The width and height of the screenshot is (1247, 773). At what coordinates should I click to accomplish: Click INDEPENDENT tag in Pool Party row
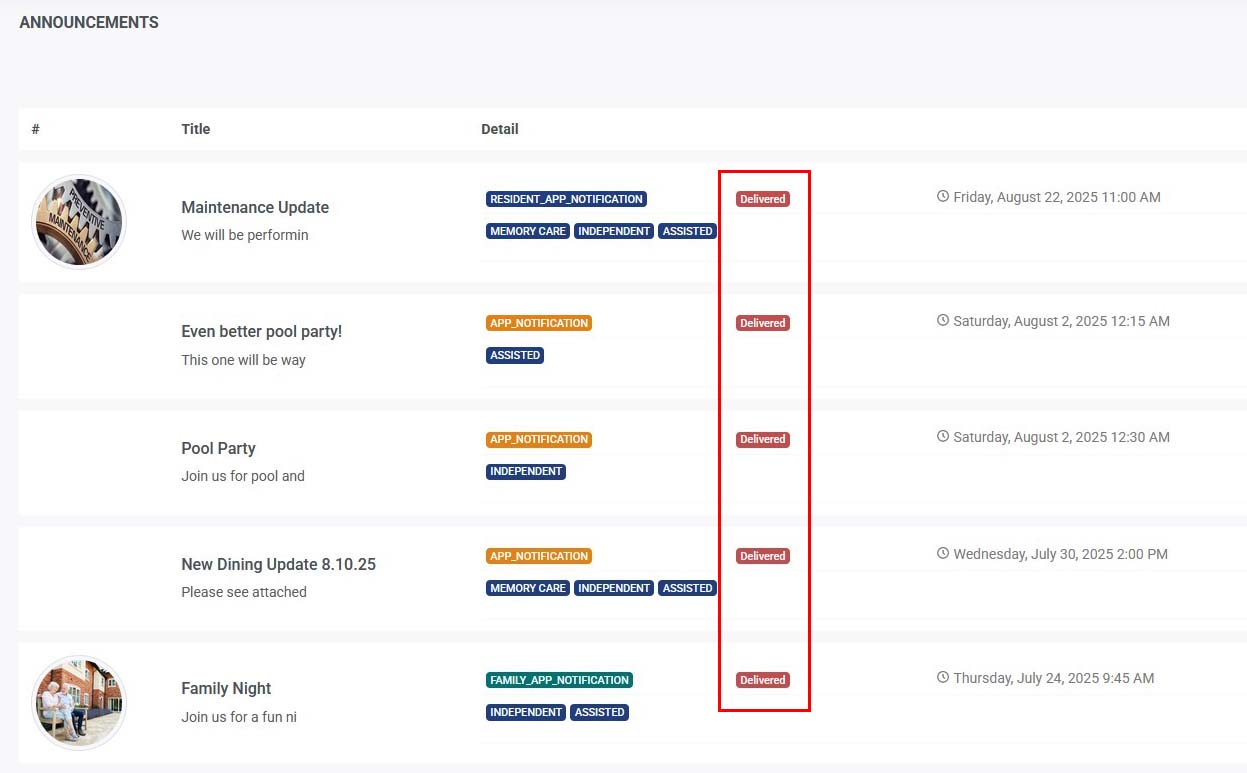(526, 471)
